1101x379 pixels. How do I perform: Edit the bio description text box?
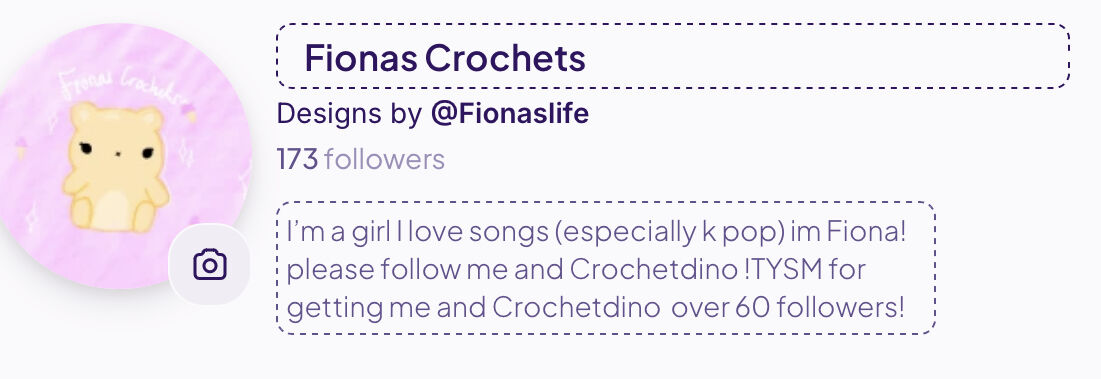606,268
